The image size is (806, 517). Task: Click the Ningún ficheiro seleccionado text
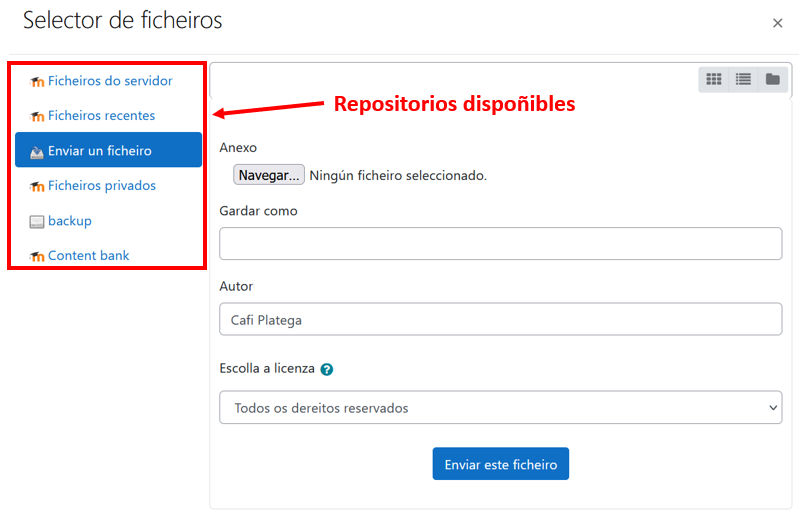click(398, 176)
